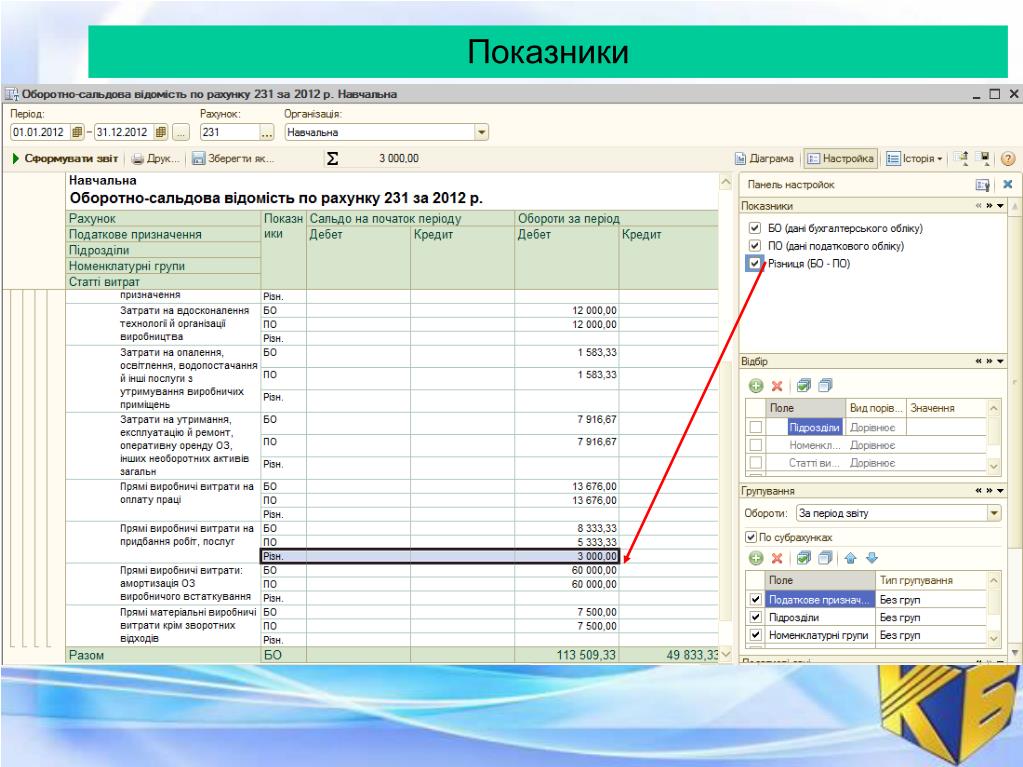The image size is (1023, 767).
Task: Open the Історія dropdown menu
Action: coord(914,158)
